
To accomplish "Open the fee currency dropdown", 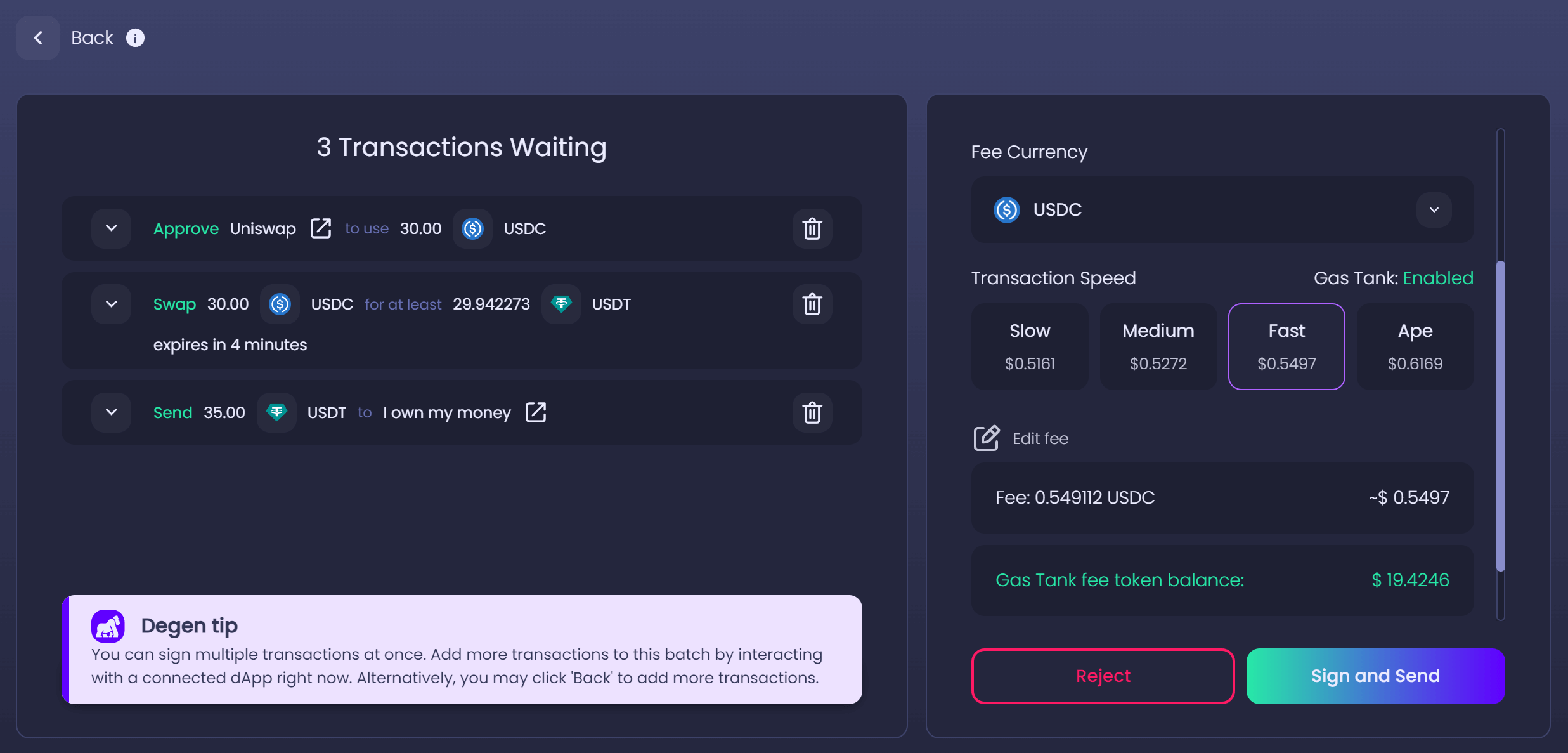I will [1434, 209].
